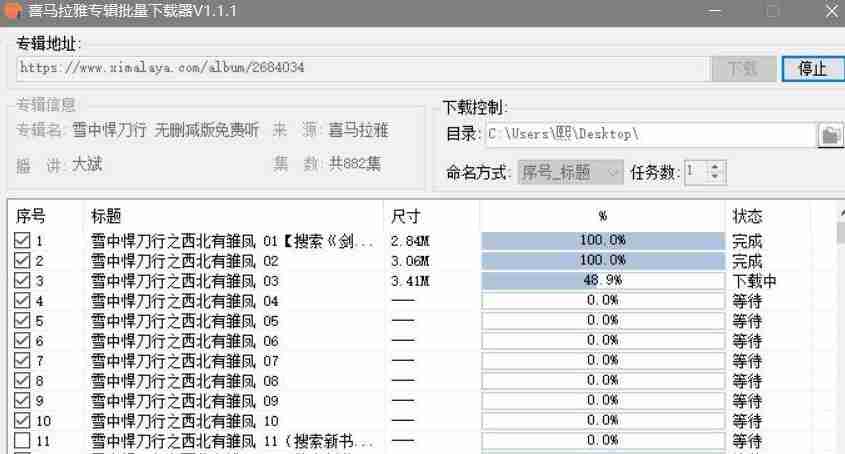The height and width of the screenshot is (454, 845).
Task: Click the 下载中 status in row 3
Action: pyautogui.click(x=754, y=281)
